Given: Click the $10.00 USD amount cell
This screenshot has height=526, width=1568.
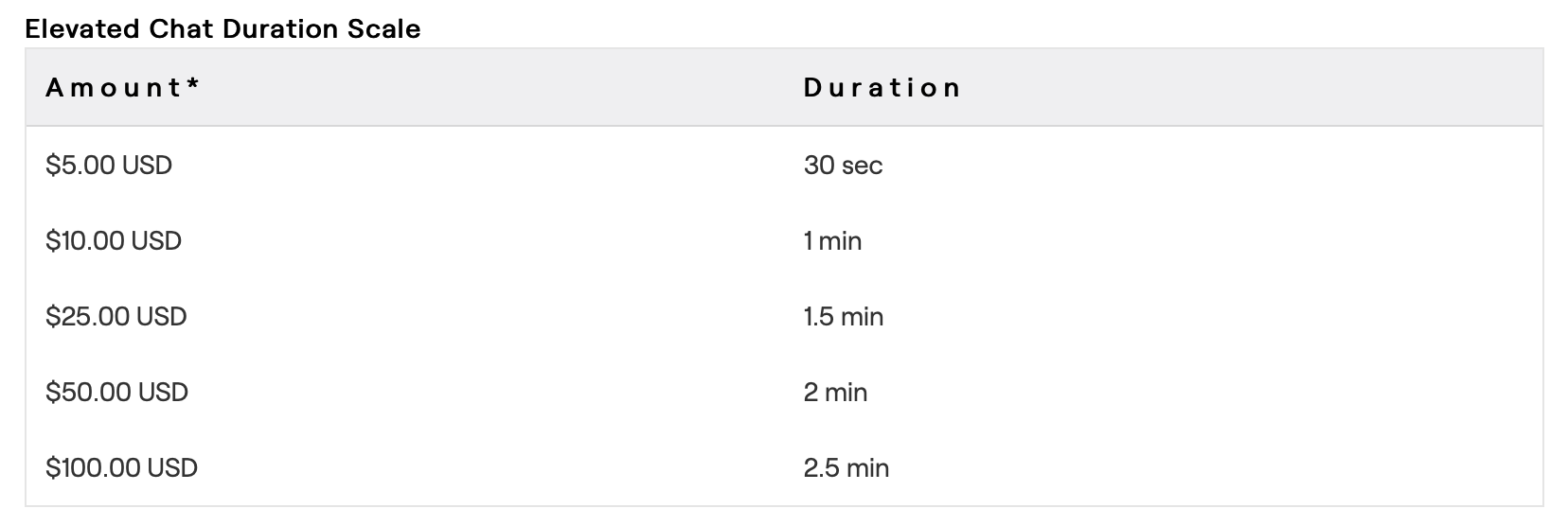Looking at the screenshot, I should point(114,241).
